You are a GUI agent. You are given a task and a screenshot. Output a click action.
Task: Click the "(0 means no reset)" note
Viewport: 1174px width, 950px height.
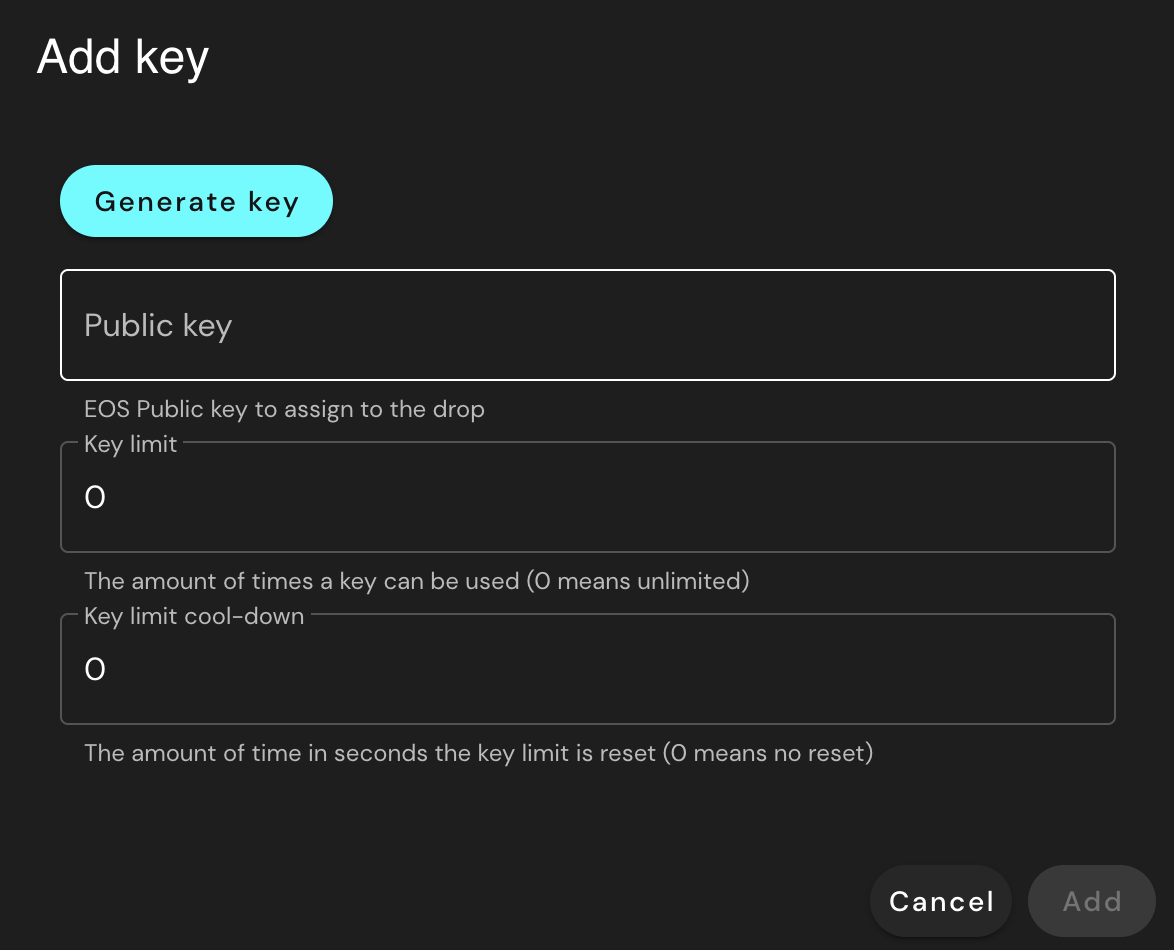pos(768,752)
